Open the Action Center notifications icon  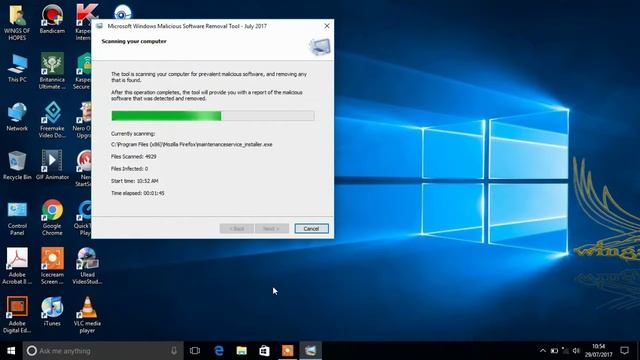pos(624,351)
